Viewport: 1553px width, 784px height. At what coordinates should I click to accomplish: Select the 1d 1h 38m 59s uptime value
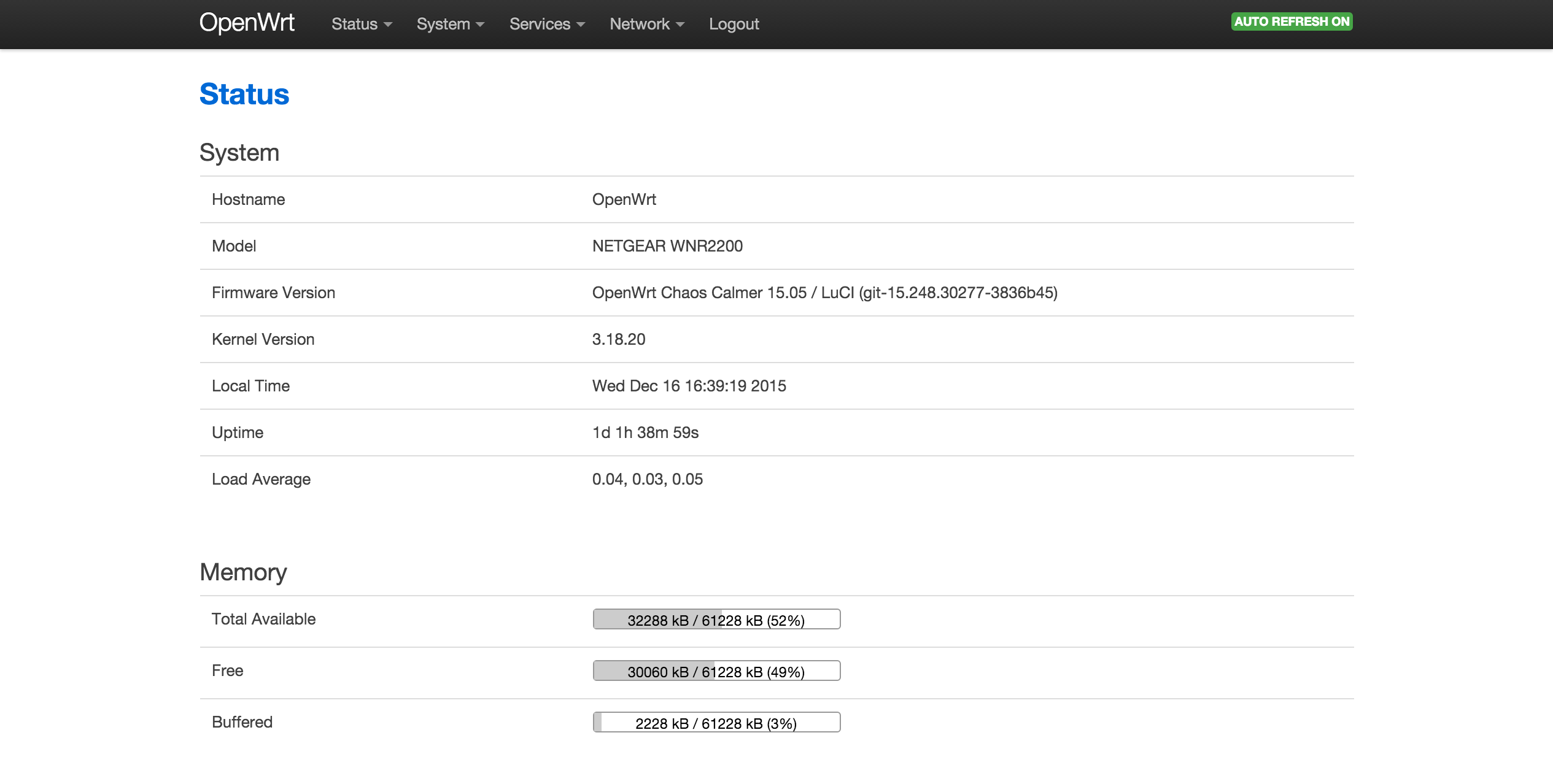[x=645, y=432]
